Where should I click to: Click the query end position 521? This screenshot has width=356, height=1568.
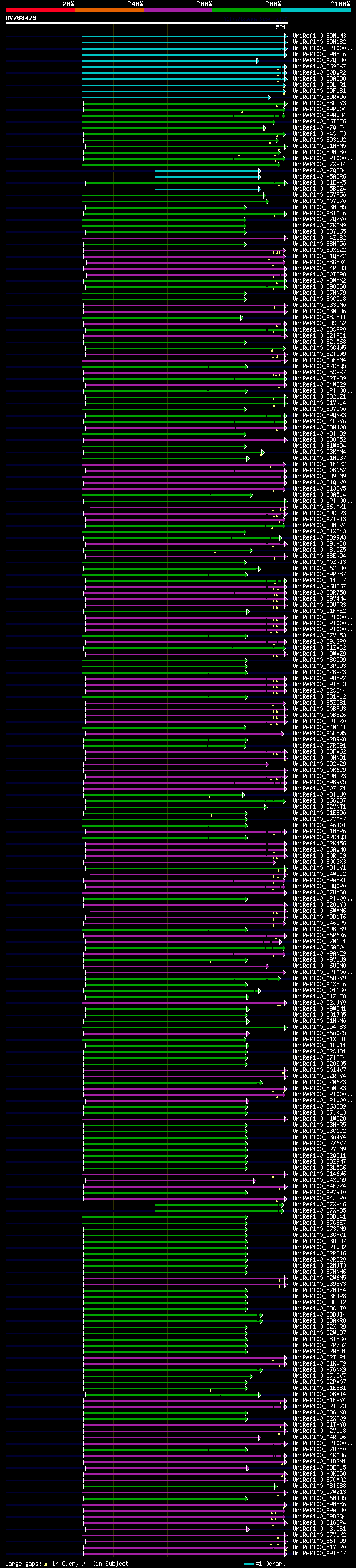280,27
